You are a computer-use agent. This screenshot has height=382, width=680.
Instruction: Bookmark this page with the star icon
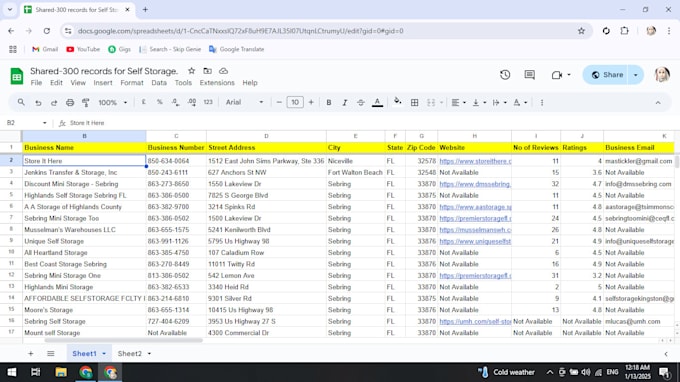(x=581, y=31)
